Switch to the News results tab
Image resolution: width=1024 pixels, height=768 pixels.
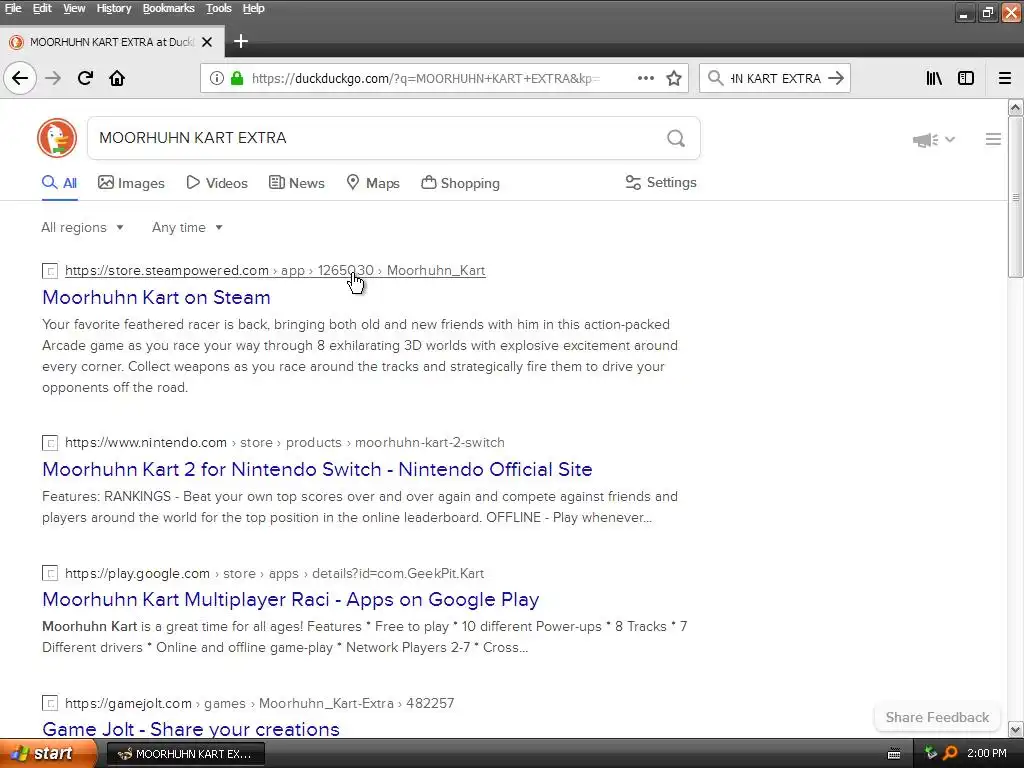(x=296, y=183)
